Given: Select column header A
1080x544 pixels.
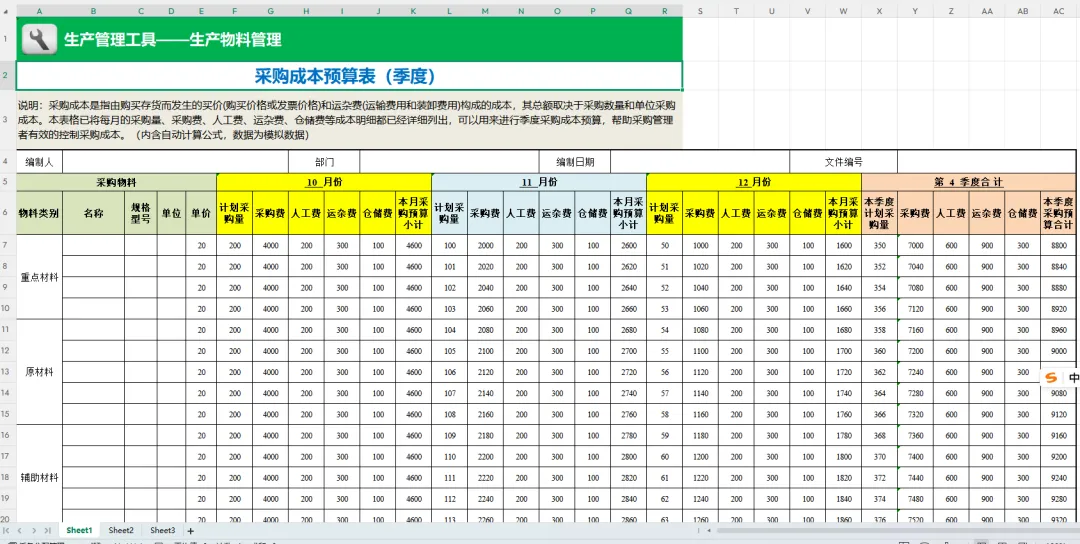Looking at the screenshot, I should click(39, 11).
